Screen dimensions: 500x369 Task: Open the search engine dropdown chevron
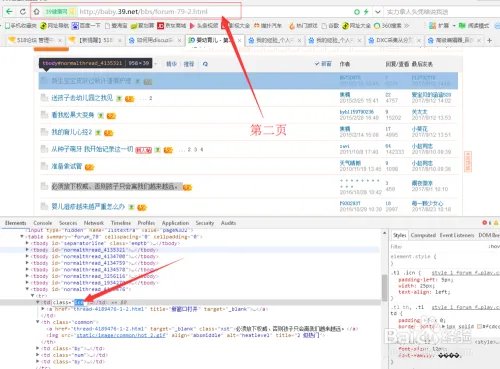click(x=377, y=12)
